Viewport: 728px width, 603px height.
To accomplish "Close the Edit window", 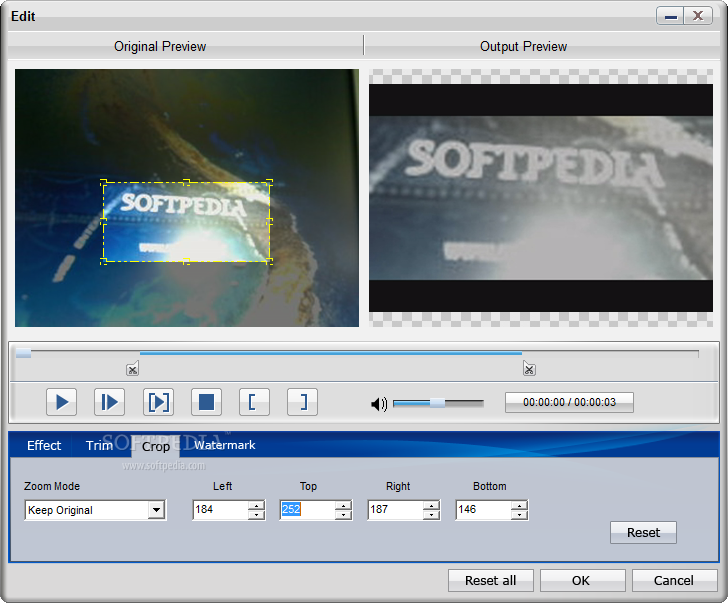I will [x=698, y=16].
